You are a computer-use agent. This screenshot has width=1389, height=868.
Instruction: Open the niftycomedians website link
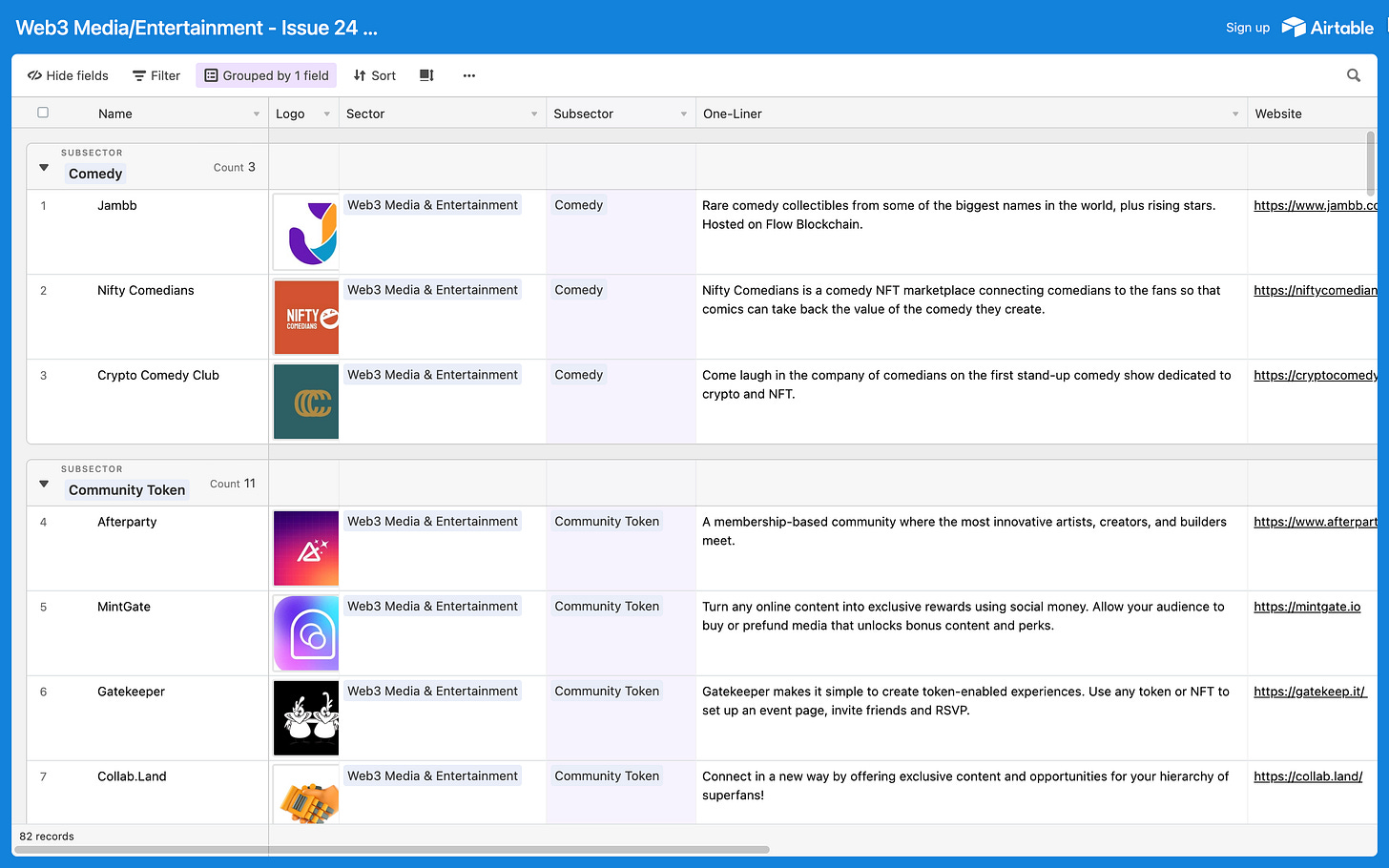coord(1316,290)
